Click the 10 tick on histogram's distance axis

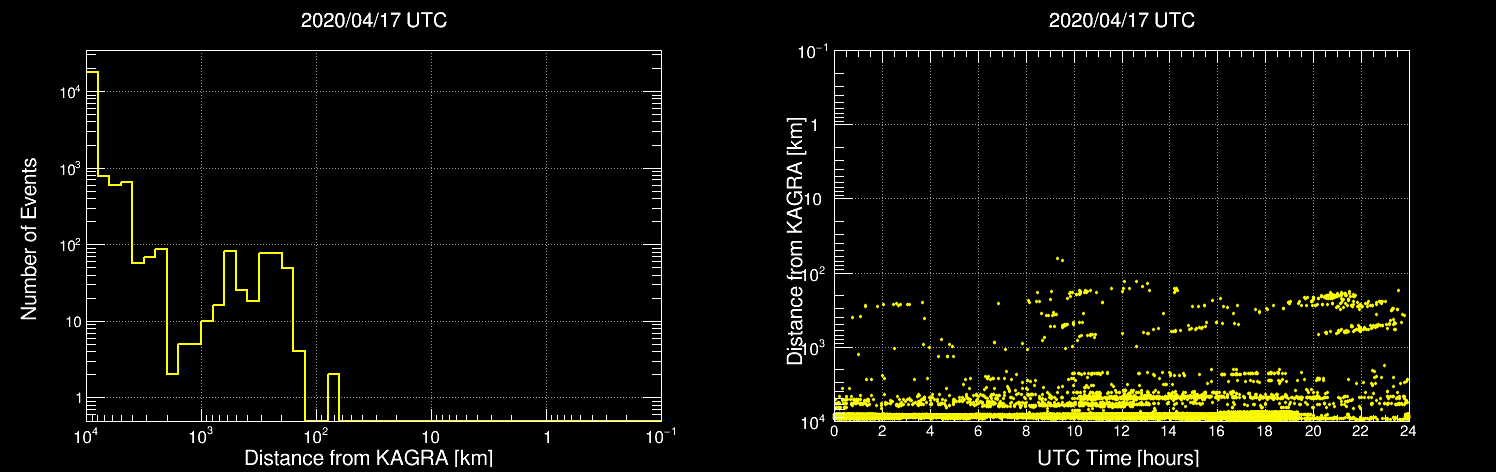(431, 438)
